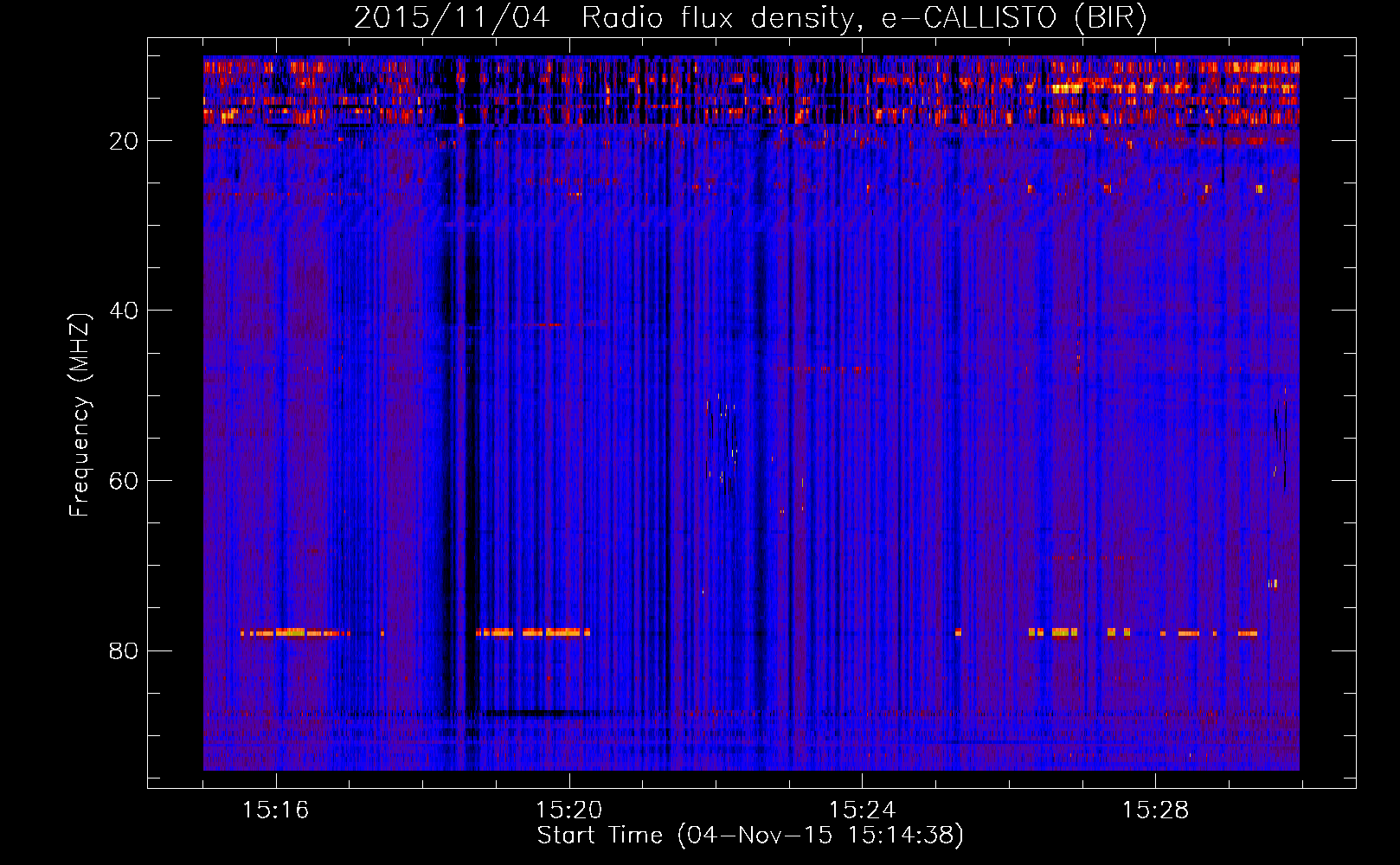The height and width of the screenshot is (865, 1400).
Task: Click the plot title 'Radio flux density, e-CALLISTO (BIR)'
Action: click(864, 18)
